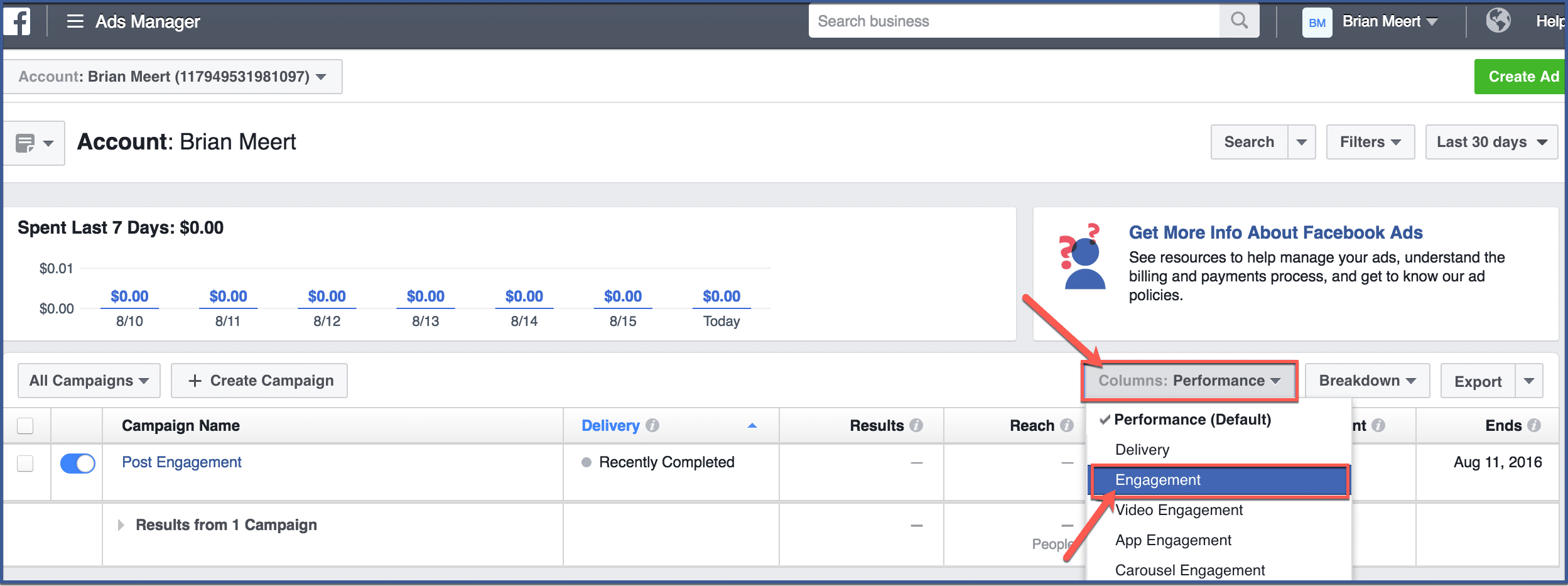Open the Last 30 days date range
Screen dimensions: 1568x586
(x=1491, y=142)
